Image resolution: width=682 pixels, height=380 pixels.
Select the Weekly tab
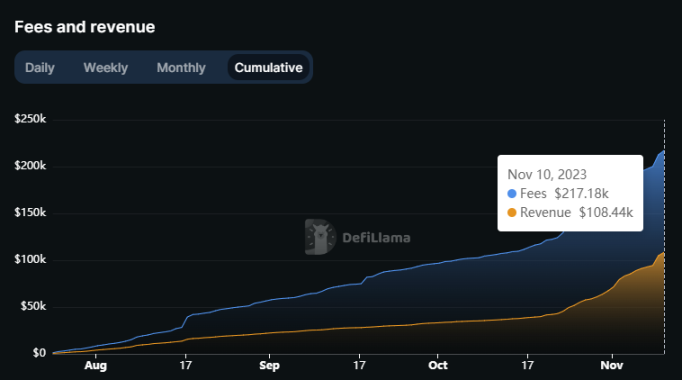[x=106, y=67]
